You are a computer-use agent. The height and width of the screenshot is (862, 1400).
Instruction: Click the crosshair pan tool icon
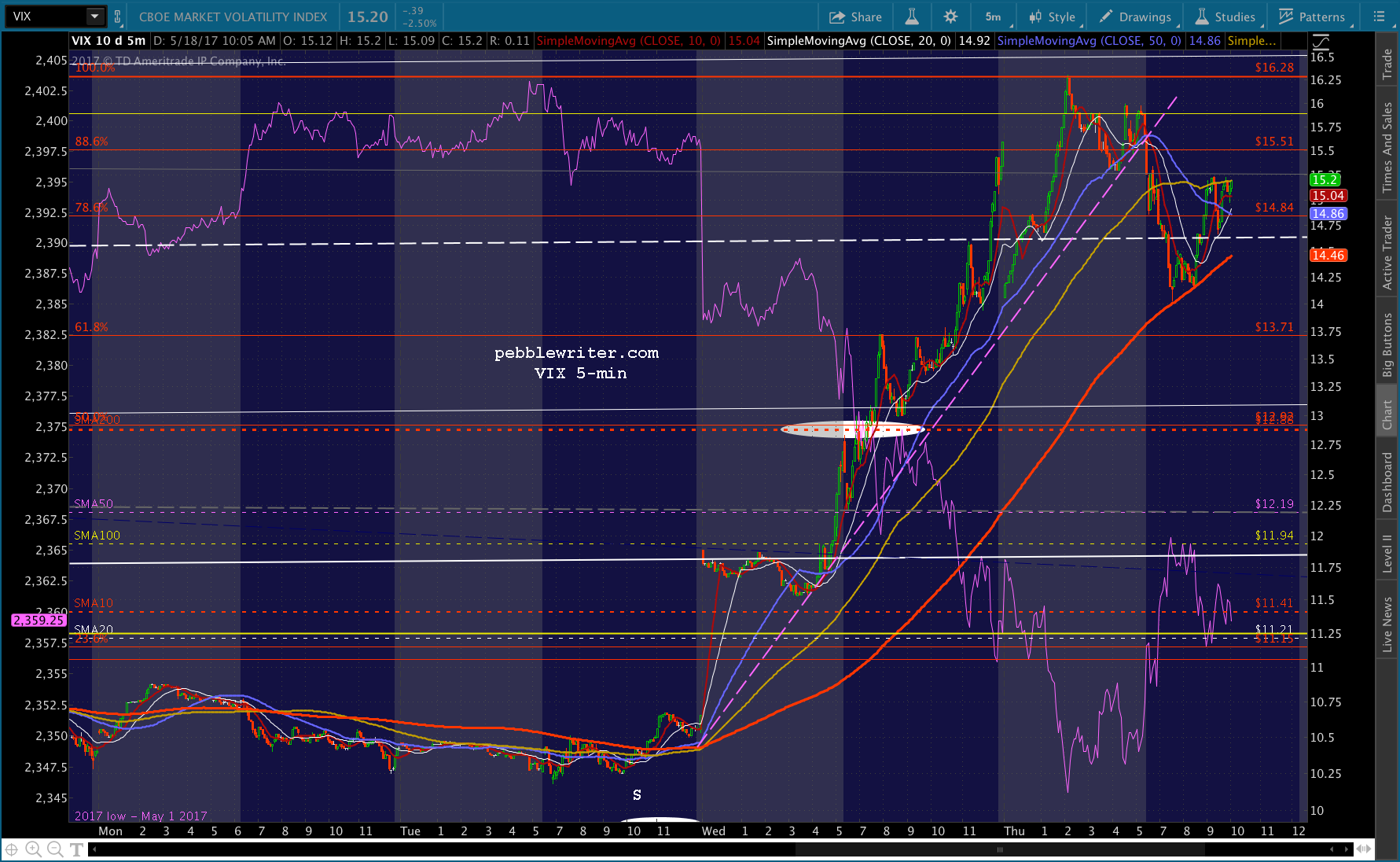pos(11,849)
